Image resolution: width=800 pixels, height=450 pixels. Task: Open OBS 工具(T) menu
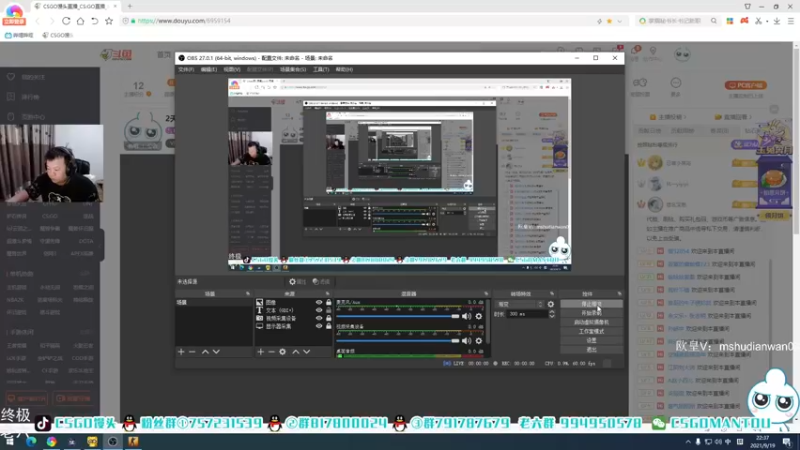pos(321,69)
